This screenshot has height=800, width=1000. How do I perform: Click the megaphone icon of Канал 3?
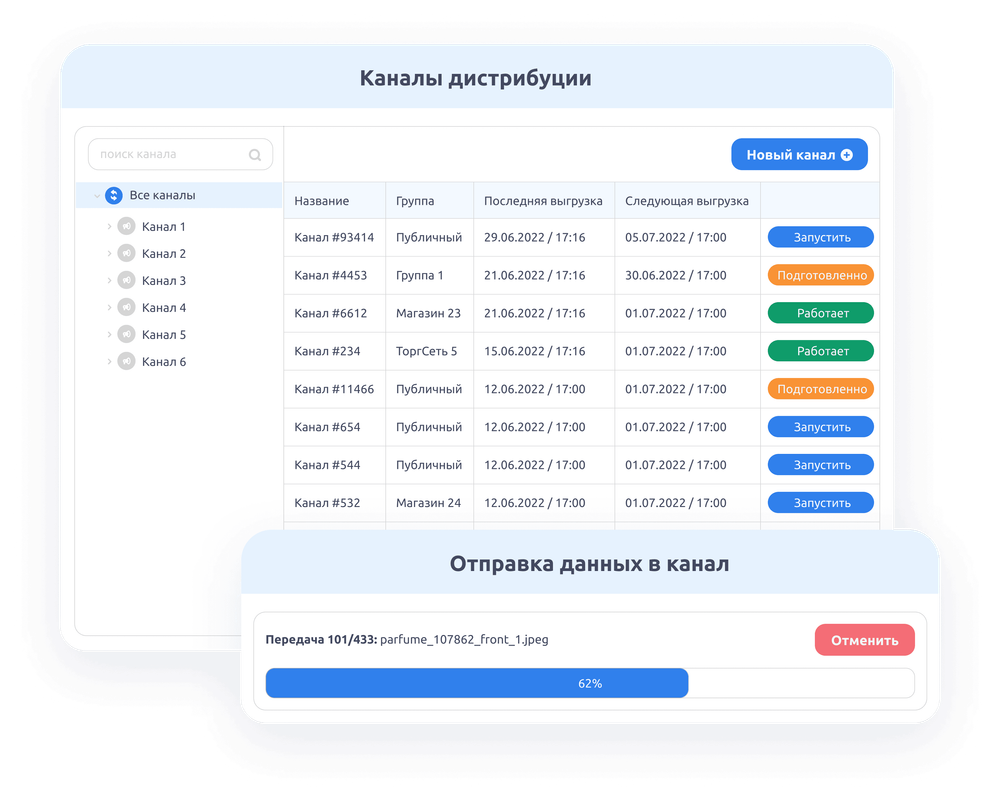(x=126, y=281)
